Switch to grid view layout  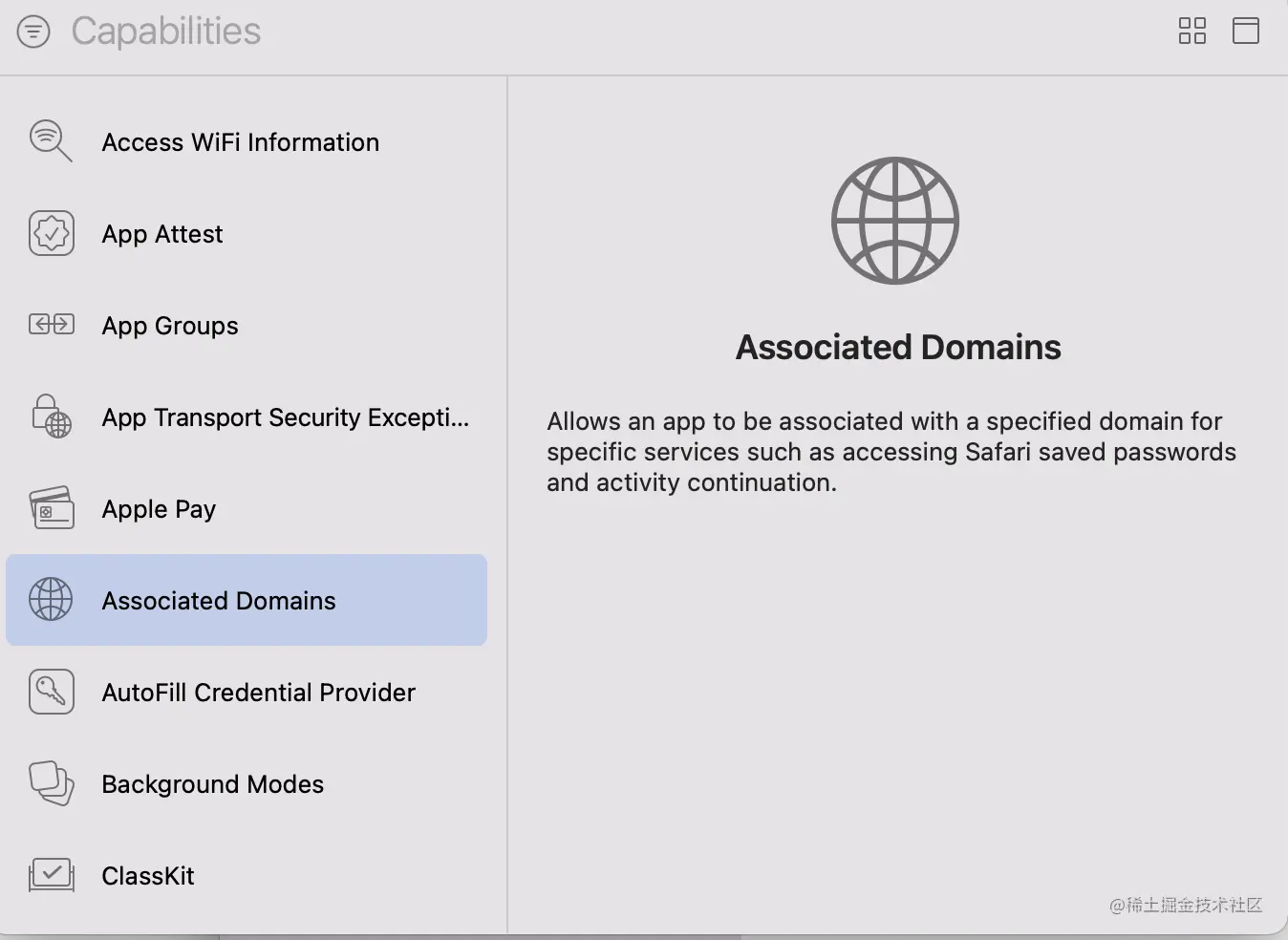point(1191,31)
